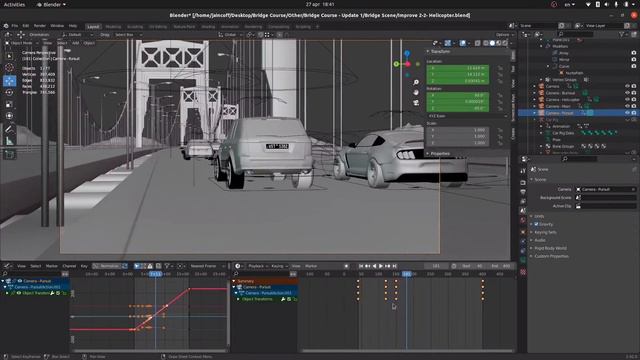Expand the Custom Properties panel
This screenshot has height=360, width=640.
pyautogui.click(x=551, y=256)
